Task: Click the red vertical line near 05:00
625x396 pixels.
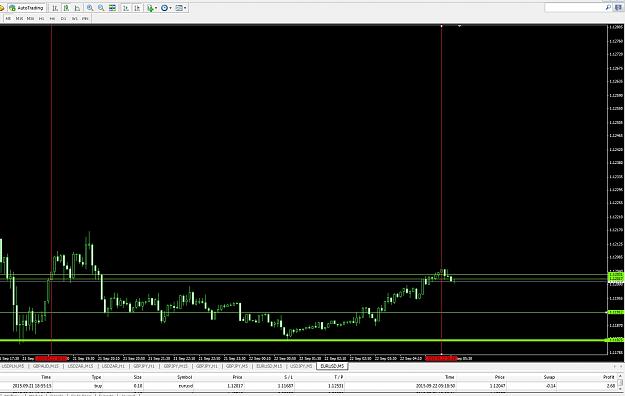Action: (441, 189)
